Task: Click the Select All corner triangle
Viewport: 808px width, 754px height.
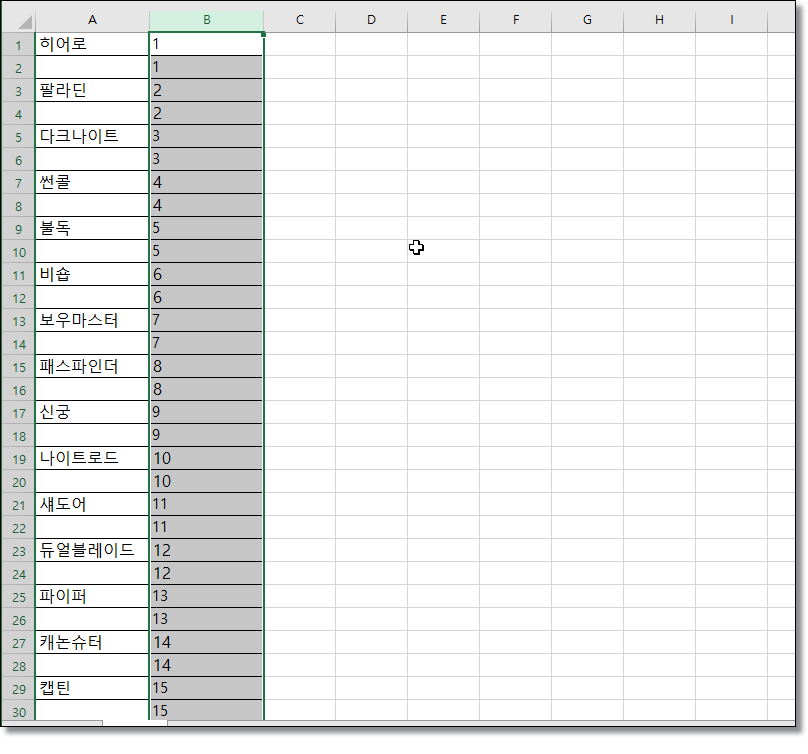Action: 25,22
